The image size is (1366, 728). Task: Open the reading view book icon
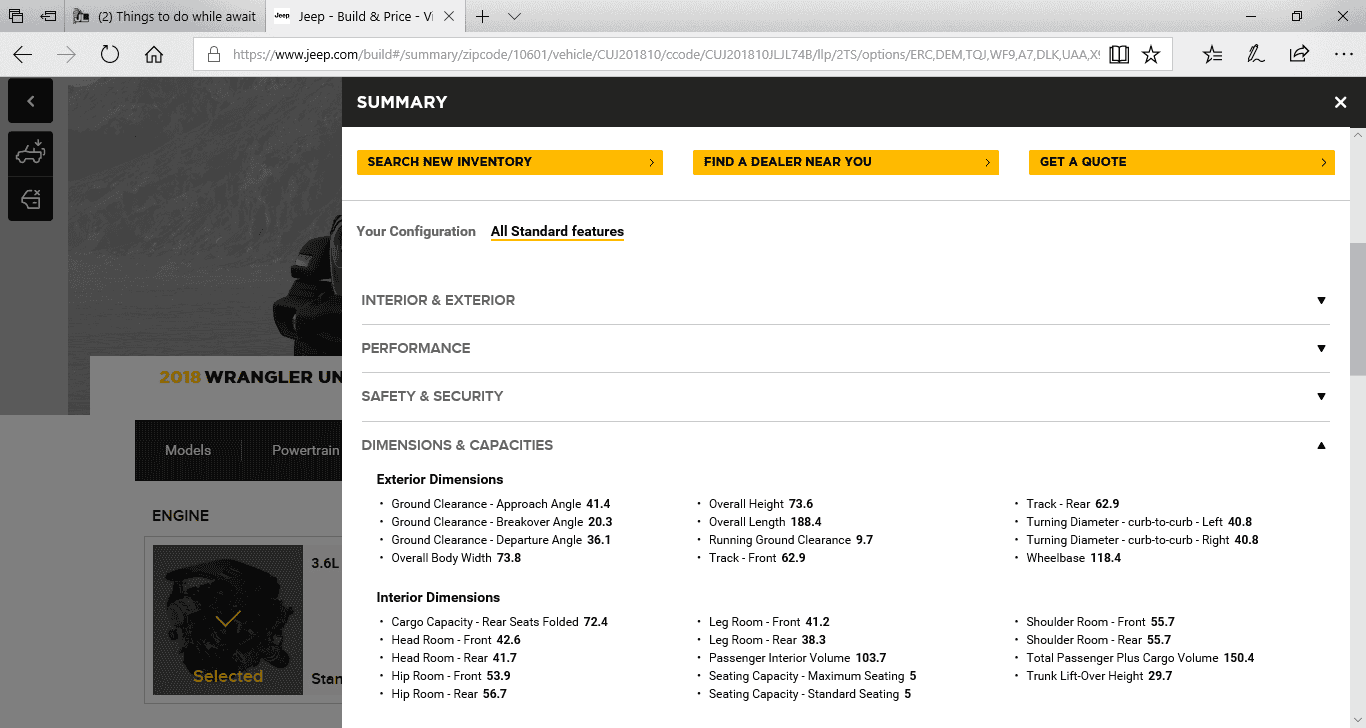pos(1119,54)
